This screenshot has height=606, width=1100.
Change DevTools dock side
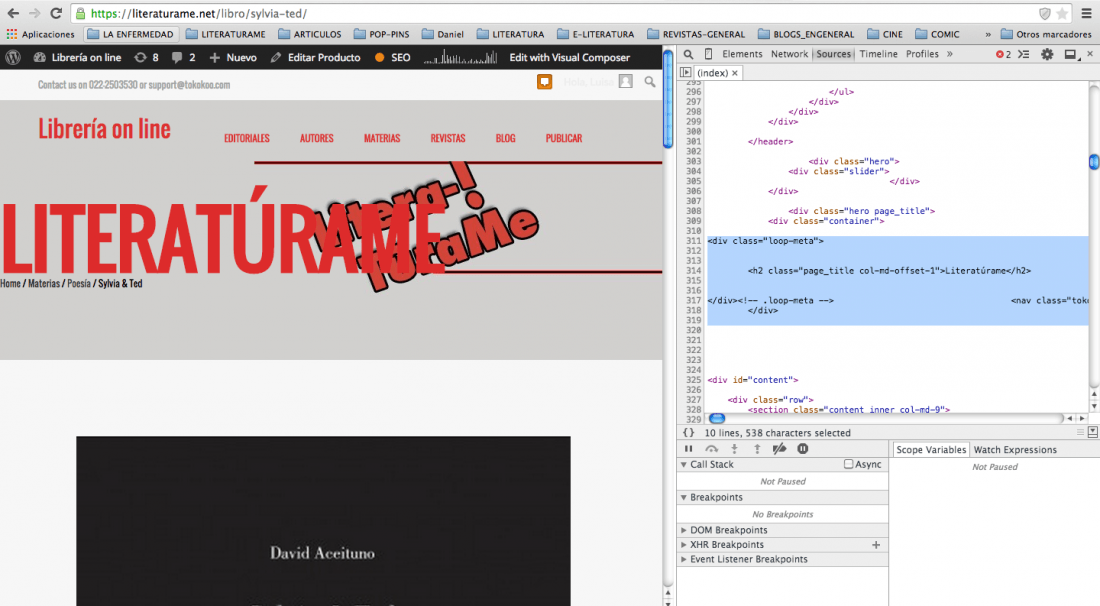(x=1071, y=54)
